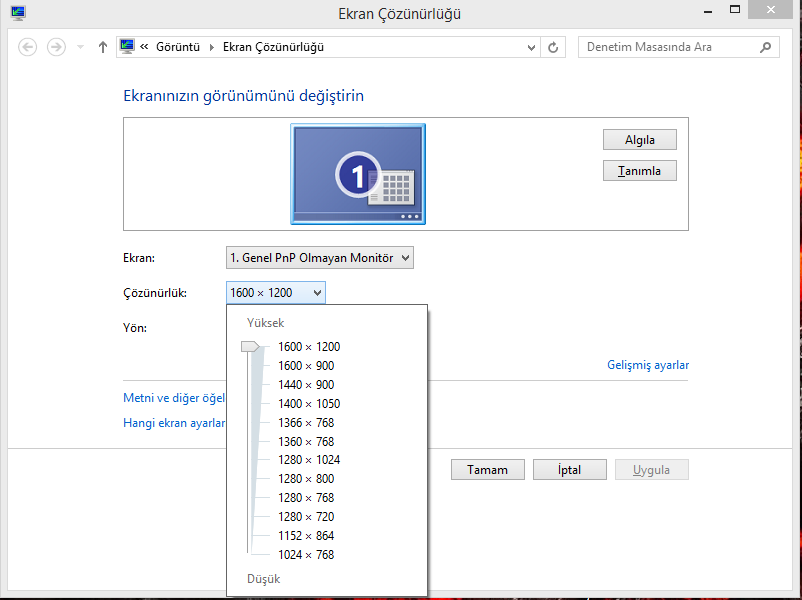Click the window system icon in title bar

tap(18, 13)
